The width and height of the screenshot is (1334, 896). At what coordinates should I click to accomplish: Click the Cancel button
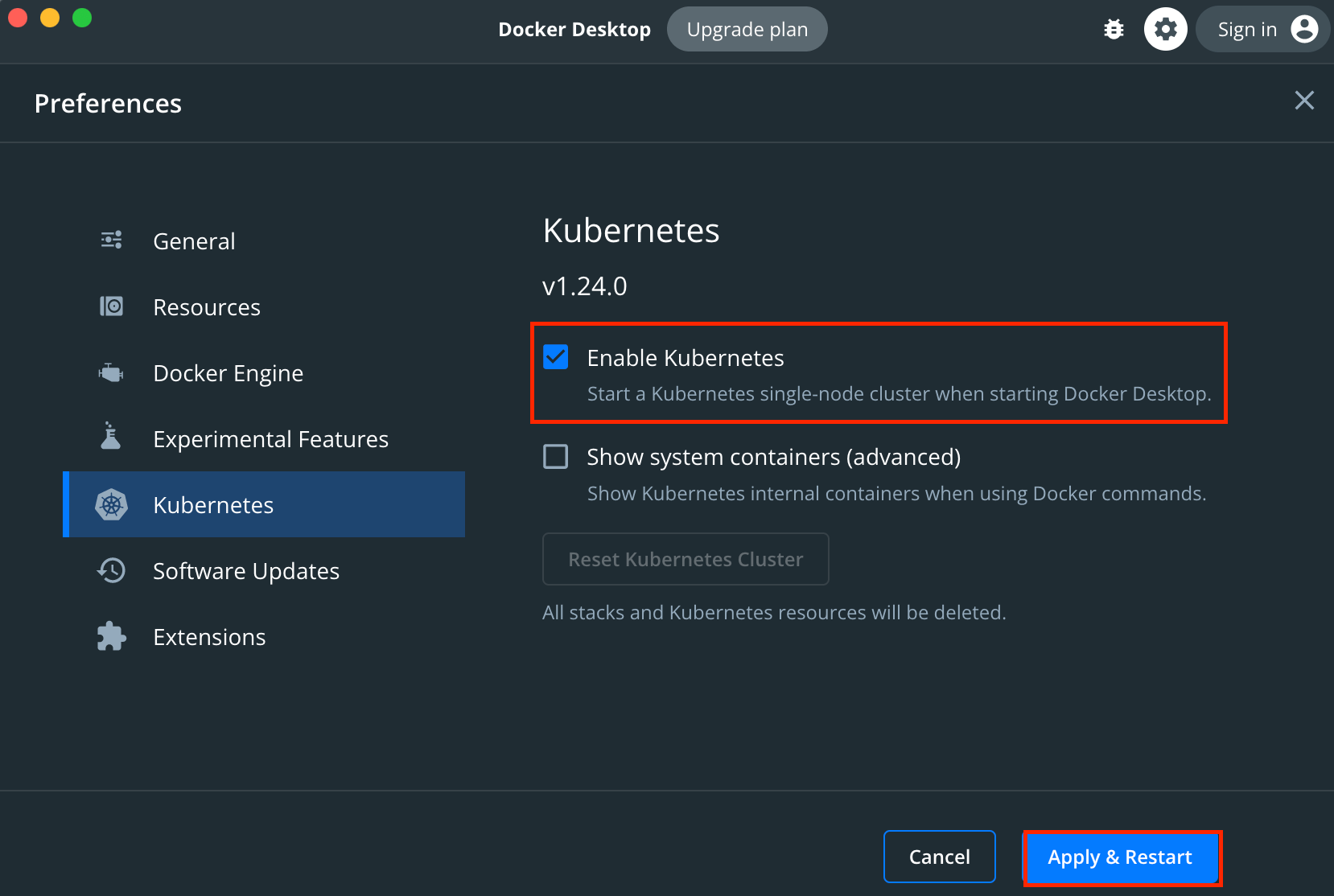point(940,857)
